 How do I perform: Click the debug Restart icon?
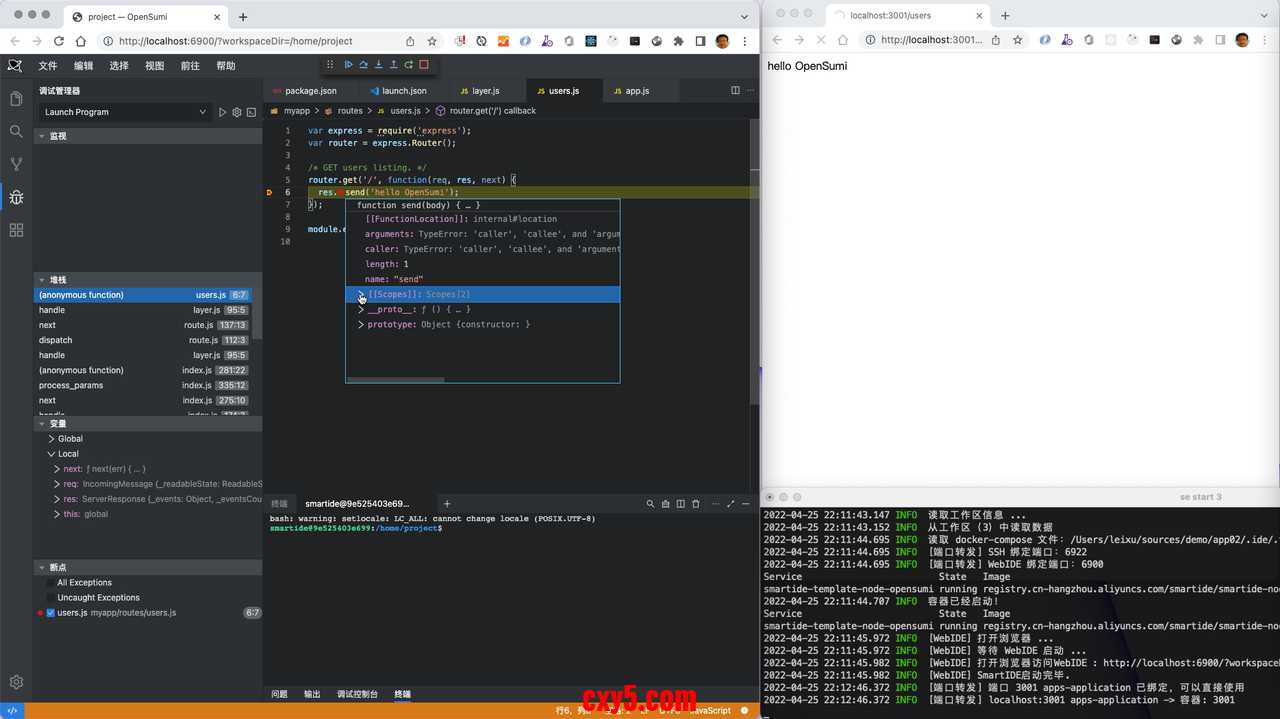[x=408, y=65]
